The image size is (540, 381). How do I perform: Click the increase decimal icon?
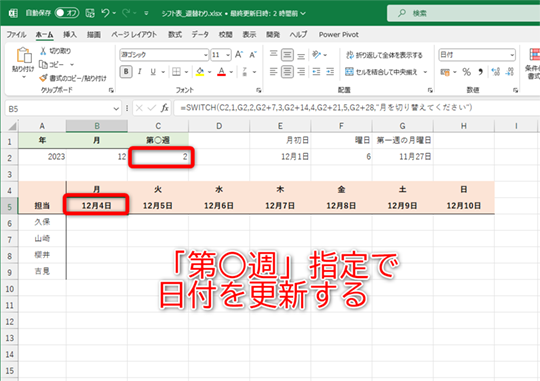tap(496, 72)
